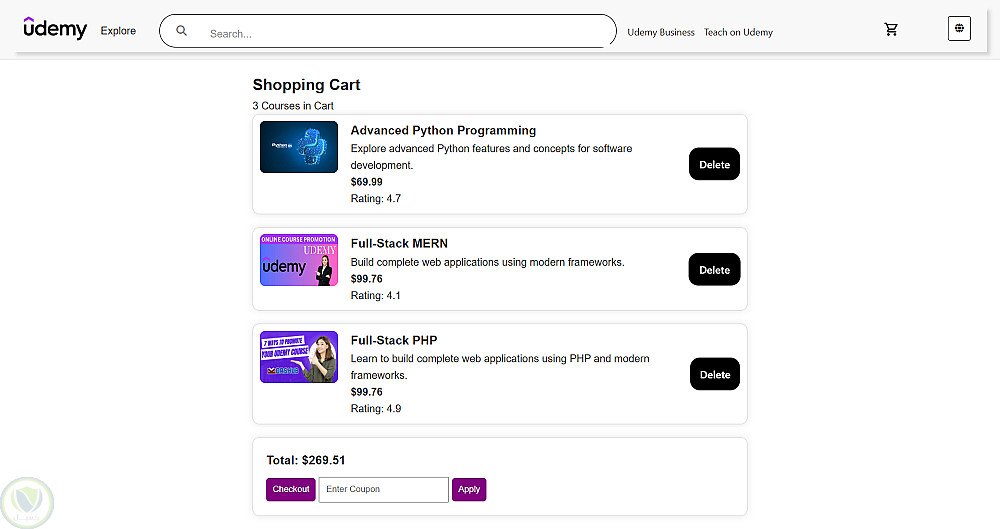Apply the coupon code
1000x529 pixels.
(469, 489)
